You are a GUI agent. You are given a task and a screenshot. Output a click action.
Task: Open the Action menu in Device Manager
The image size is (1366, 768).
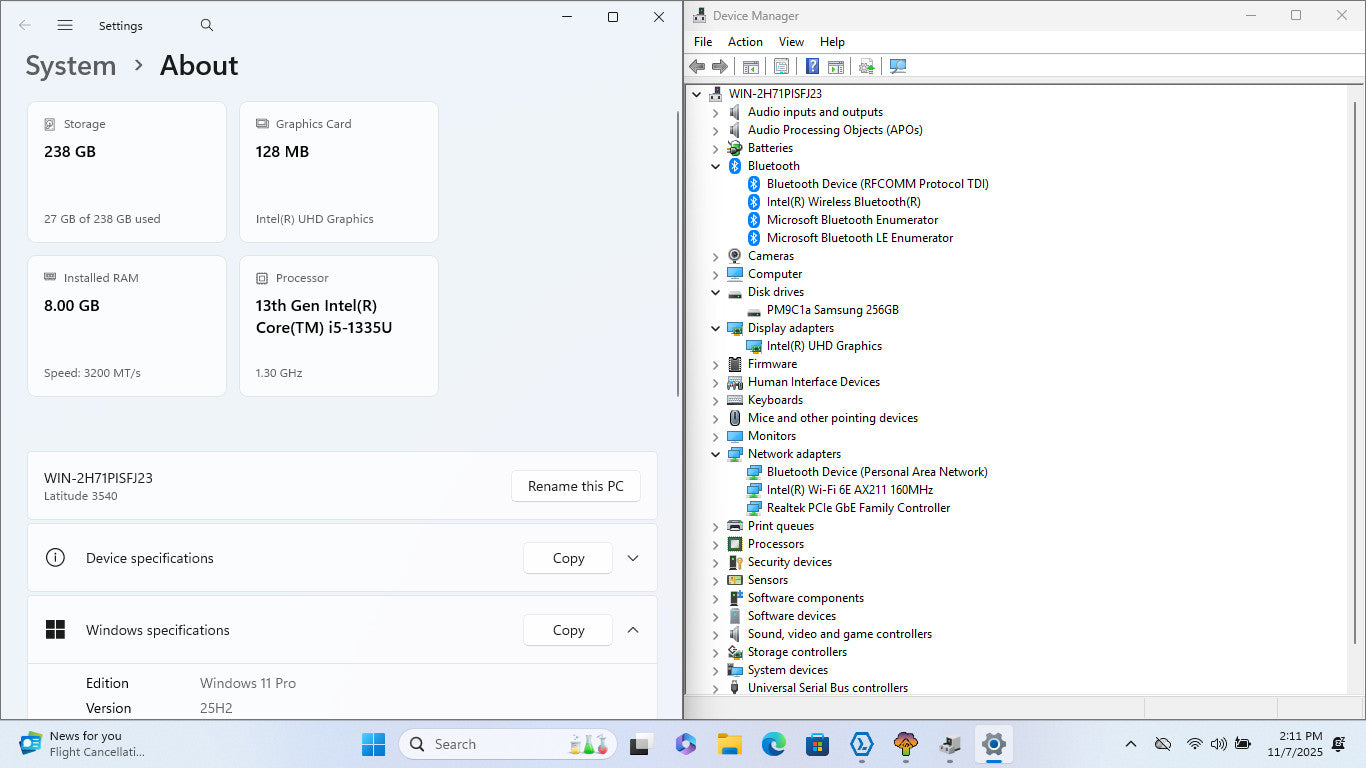745,42
